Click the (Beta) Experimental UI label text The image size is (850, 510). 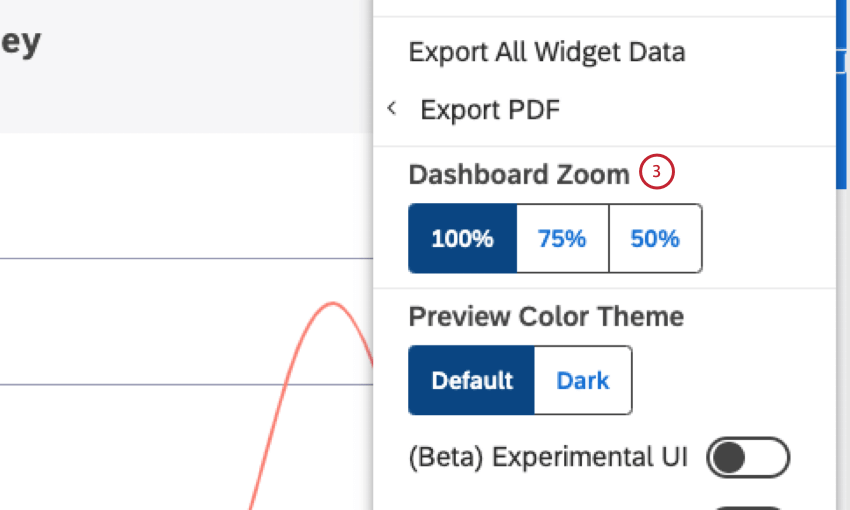(x=548, y=458)
